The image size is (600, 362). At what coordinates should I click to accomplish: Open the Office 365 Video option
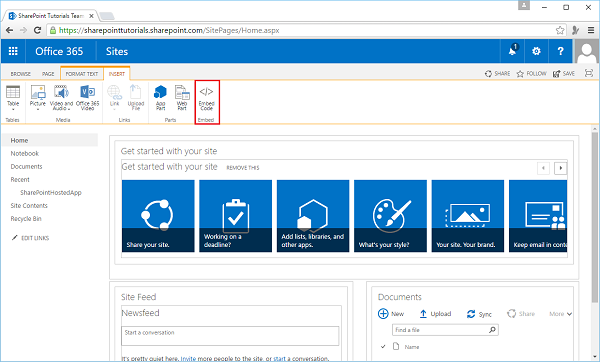tap(88, 98)
